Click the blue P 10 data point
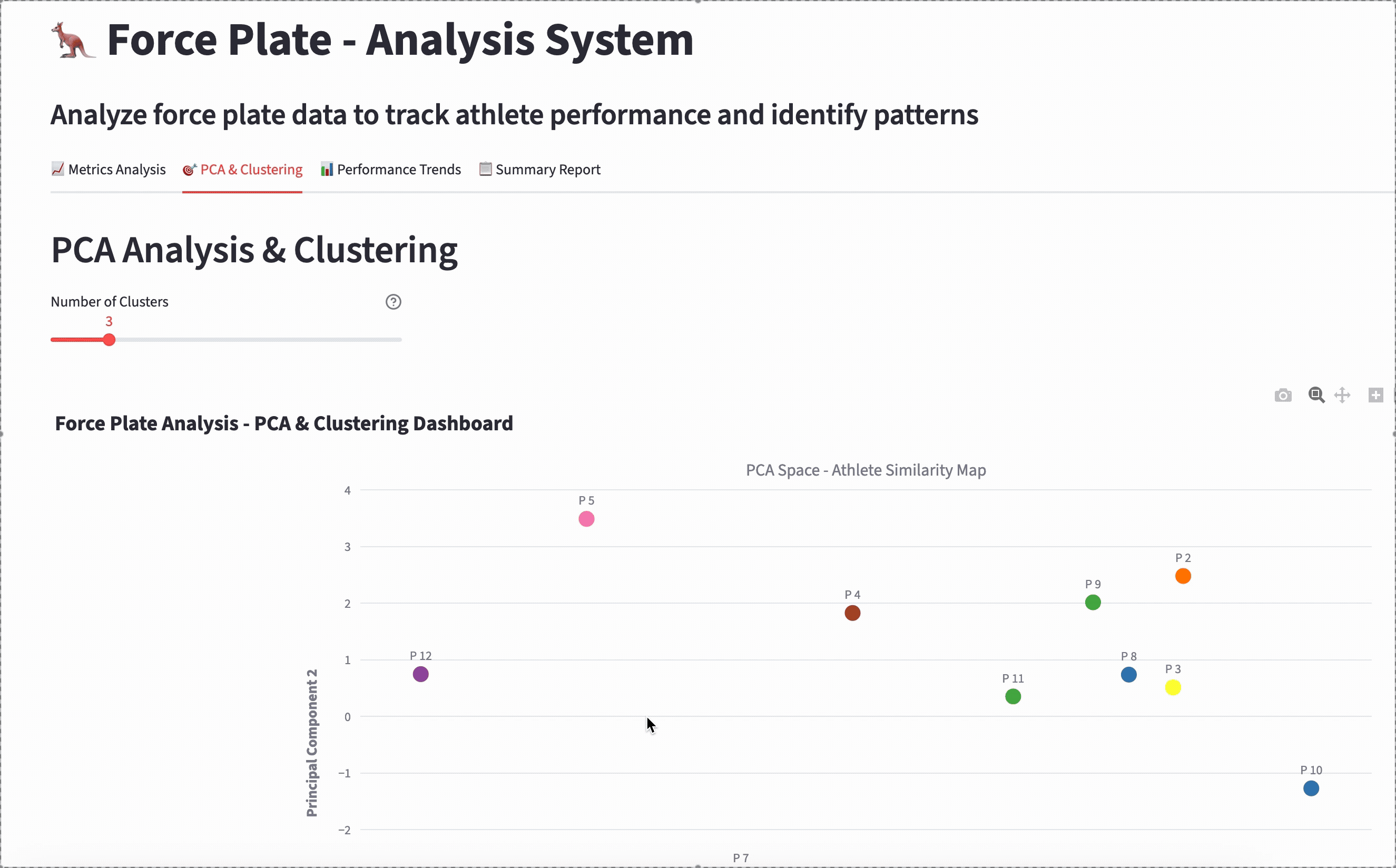The height and width of the screenshot is (868, 1396). pyautogui.click(x=1311, y=788)
